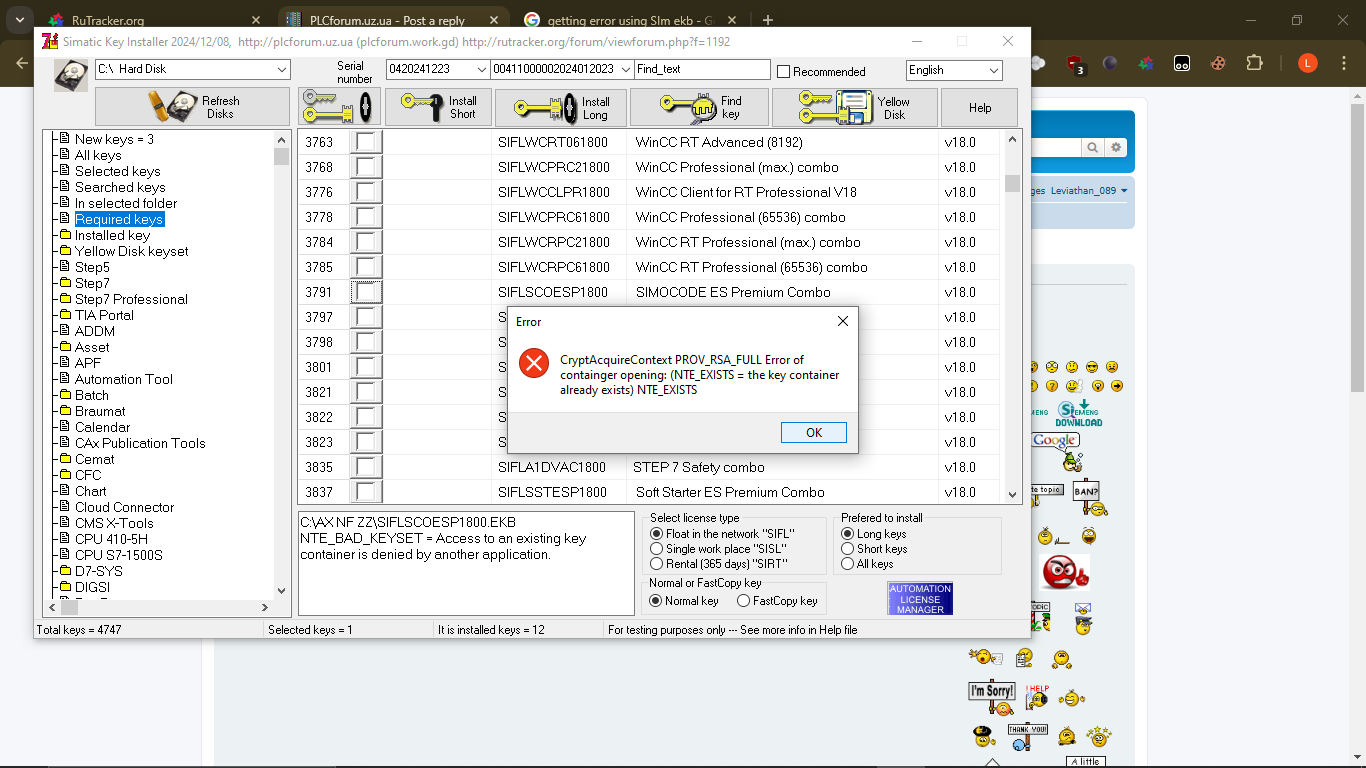Screen dimensions: 1366x768
Task: Click the dark sphere browser extension icon
Action: pyautogui.click(x=1110, y=63)
